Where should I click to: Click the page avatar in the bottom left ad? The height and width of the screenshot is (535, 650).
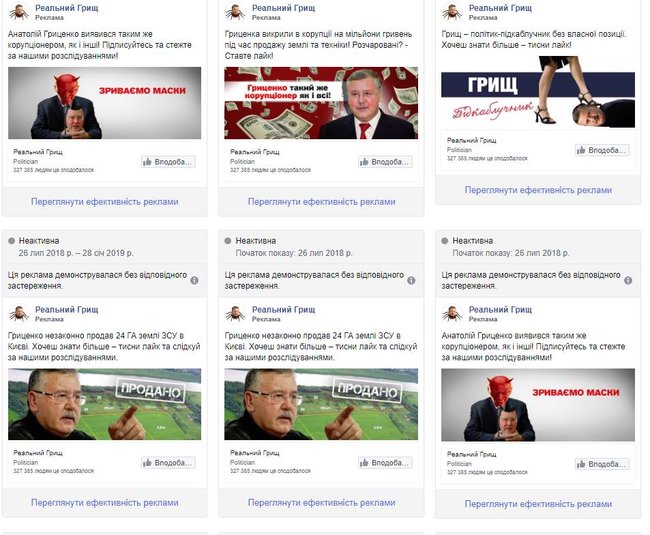click(x=19, y=314)
